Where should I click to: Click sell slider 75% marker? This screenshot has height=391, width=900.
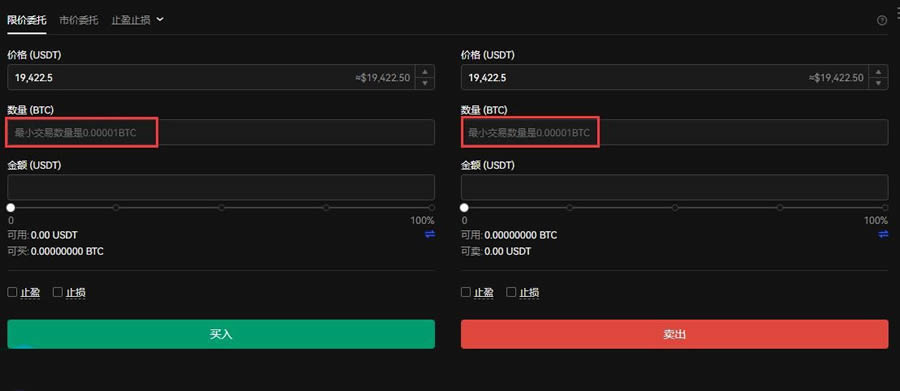coord(780,208)
